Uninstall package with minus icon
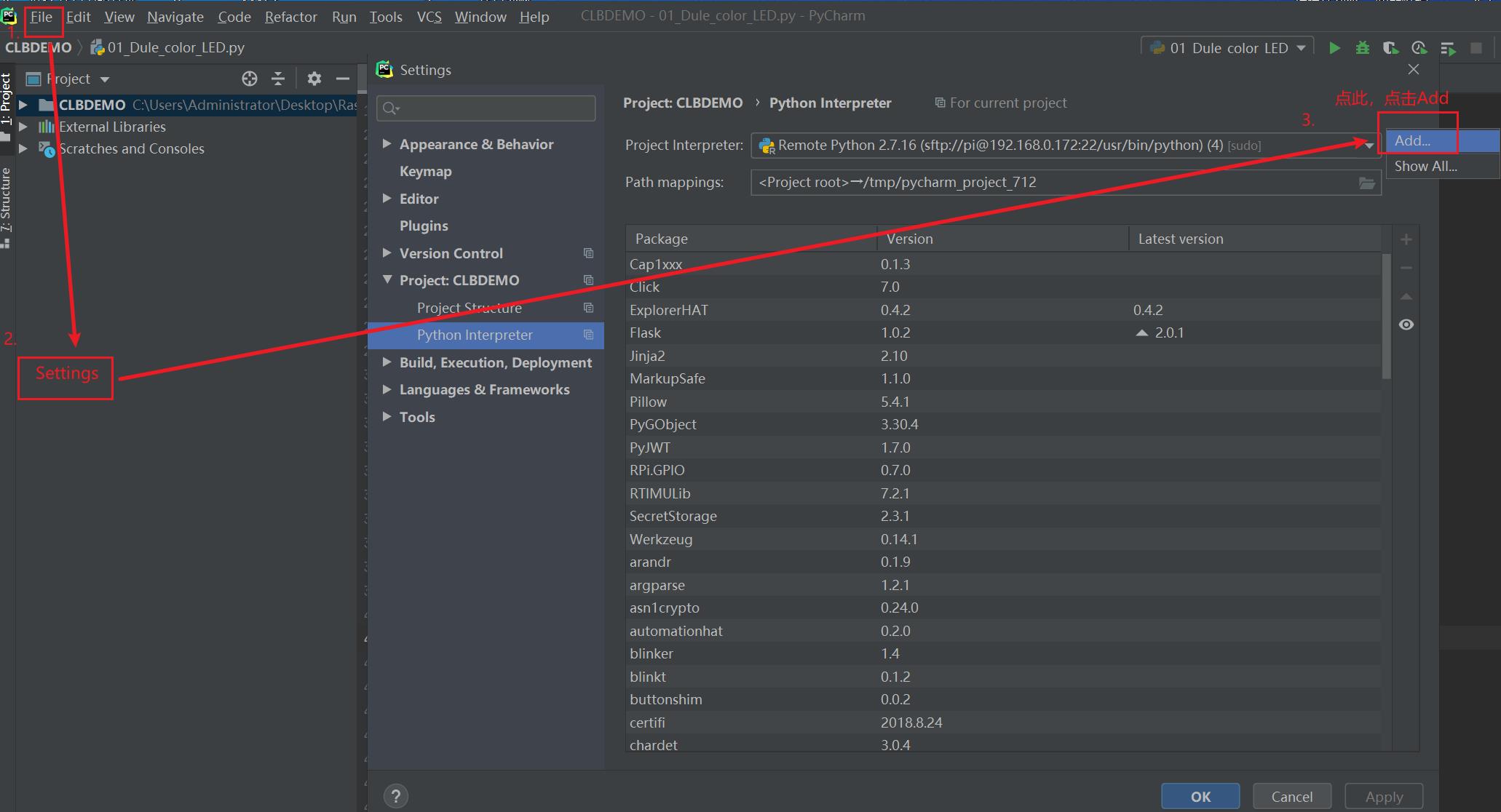Image resolution: width=1501 pixels, height=812 pixels. pos(1406,268)
